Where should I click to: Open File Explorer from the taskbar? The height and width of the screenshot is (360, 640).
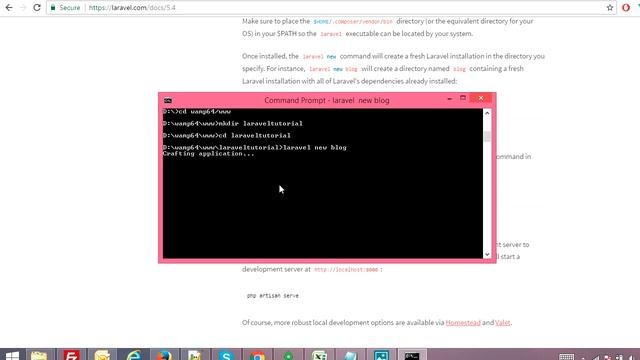39,355
